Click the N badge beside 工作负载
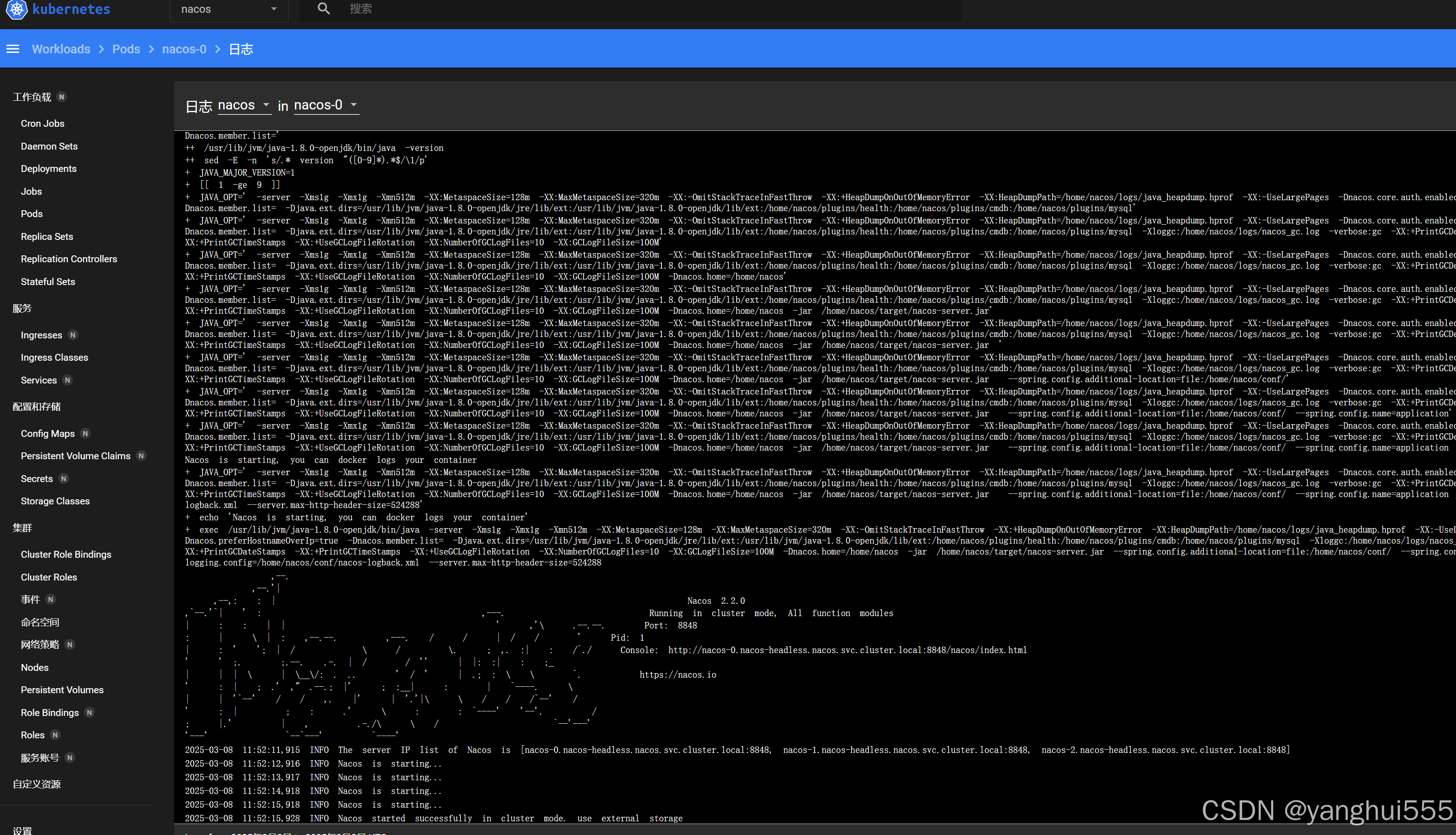Image resolution: width=1456 pixels, height=835 pixels. coord(62,97)
